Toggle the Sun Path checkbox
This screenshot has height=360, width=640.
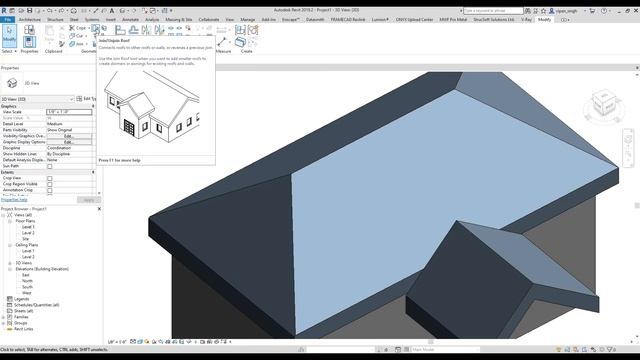pyautogui.click(x=50, y=166)
